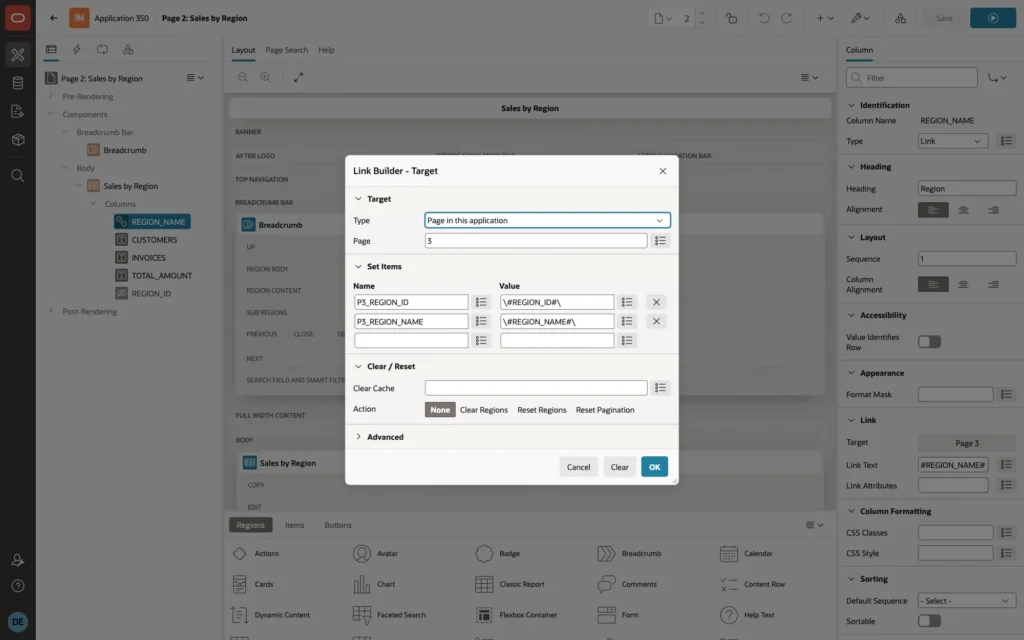Set heading alignment to center
This screenshot has width=1024, height=640.
tap(963, 210)
